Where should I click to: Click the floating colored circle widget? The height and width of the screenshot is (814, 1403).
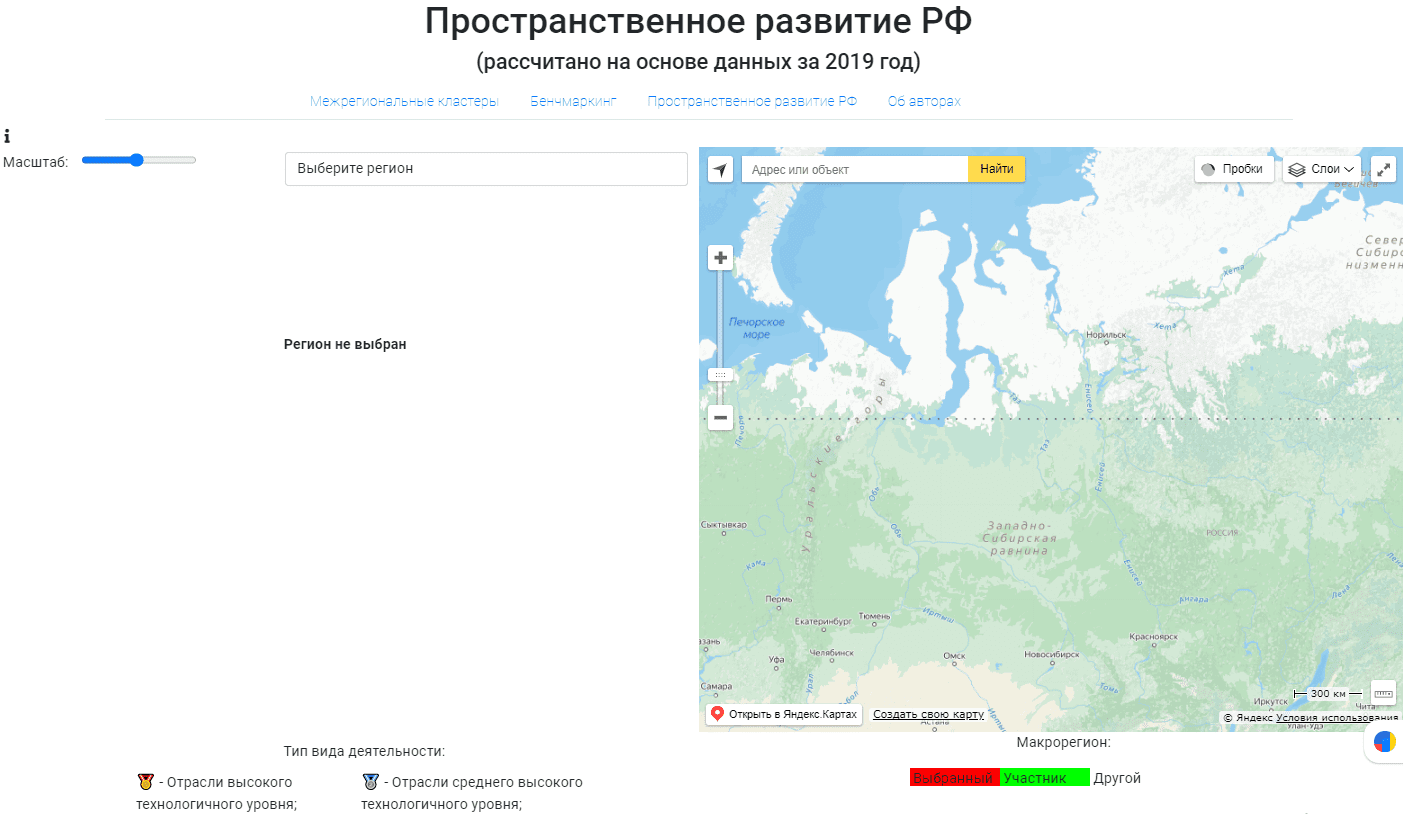pos(1385,742)
